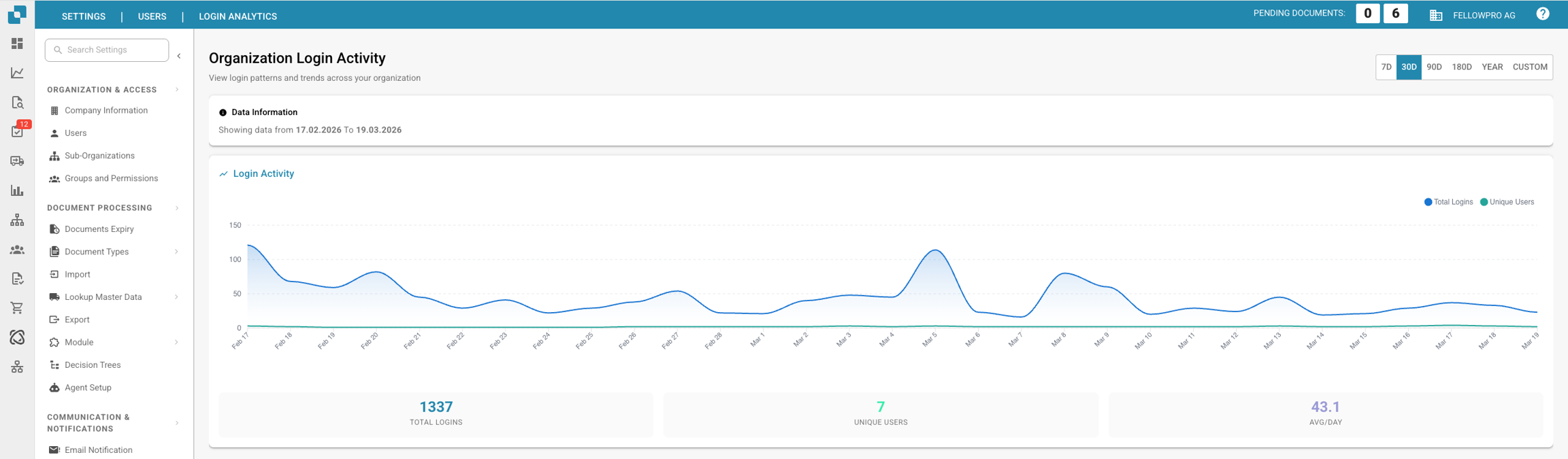
Task: Select the Custom date range button
Action: [1529, 67]
